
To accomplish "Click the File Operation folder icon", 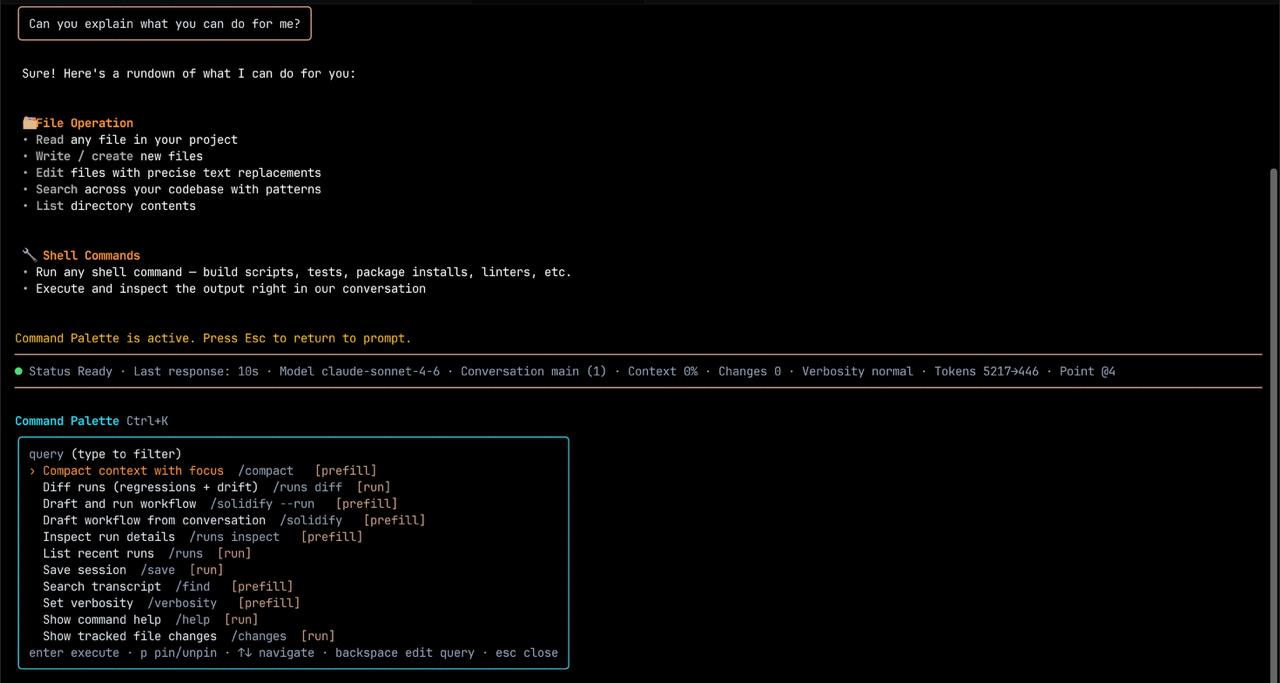I will click(x=30, y=122).
